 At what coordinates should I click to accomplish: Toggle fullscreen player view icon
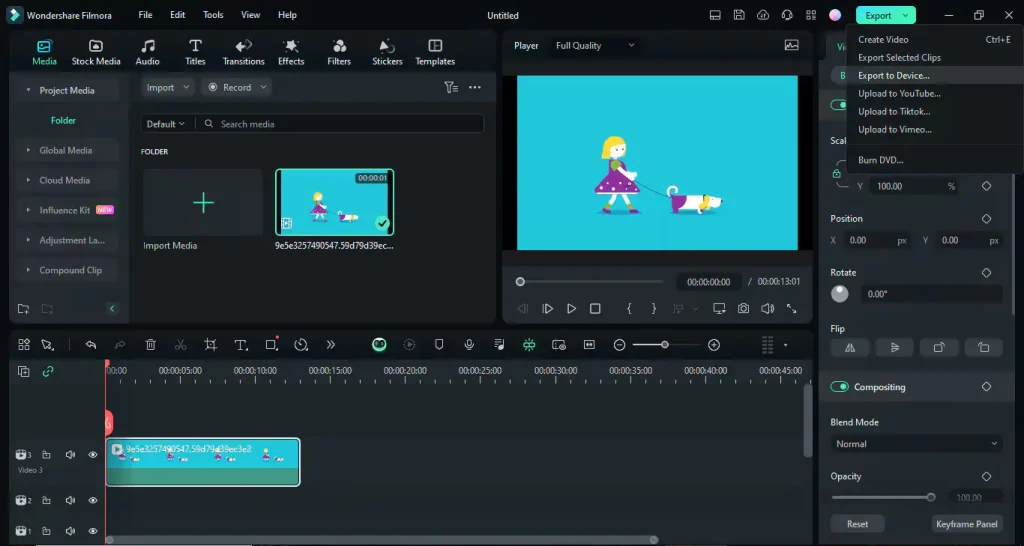pyautogui.click(x=792, y=309)
